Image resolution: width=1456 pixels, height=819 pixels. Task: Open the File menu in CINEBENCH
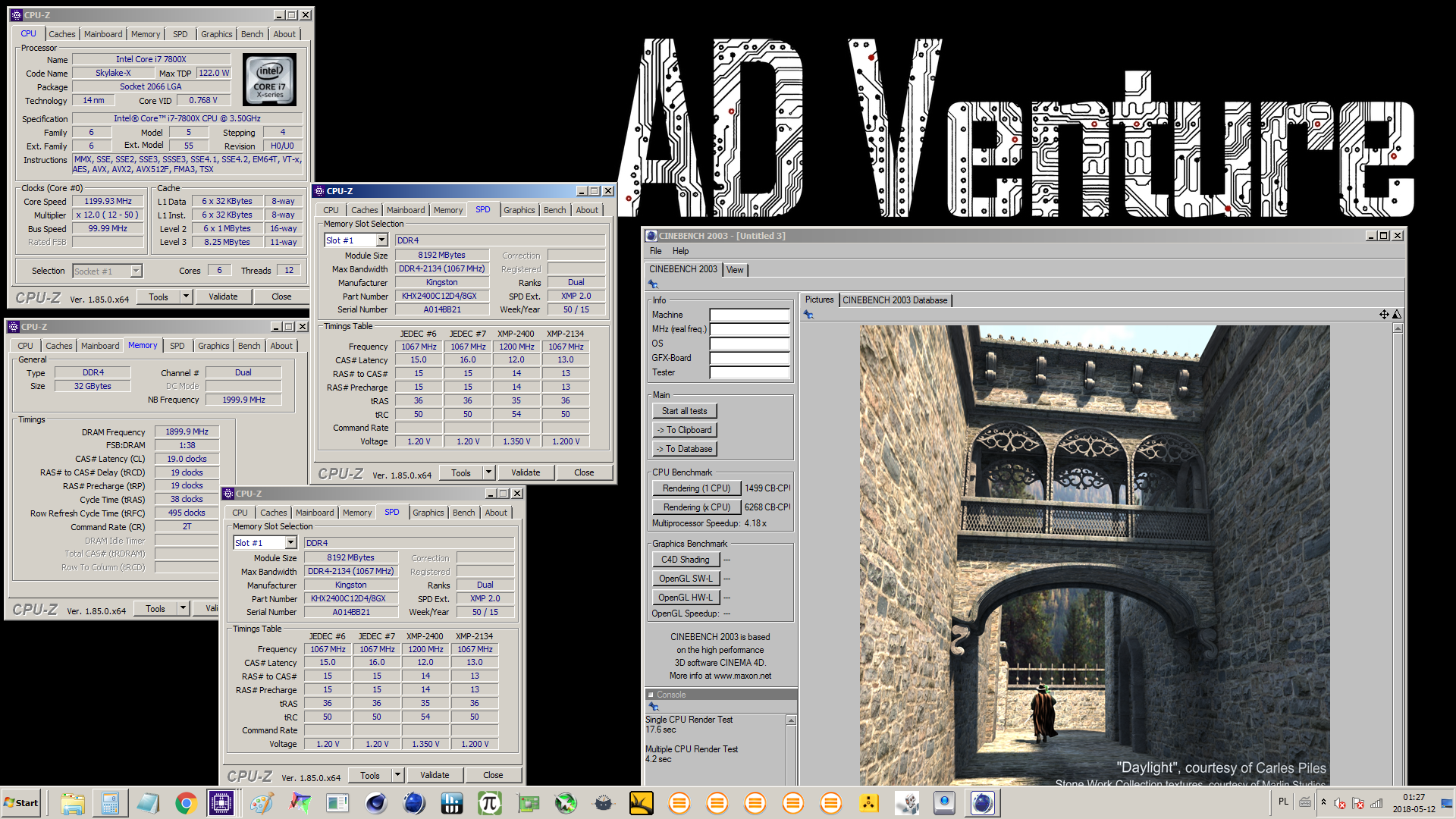coord(656,251)
